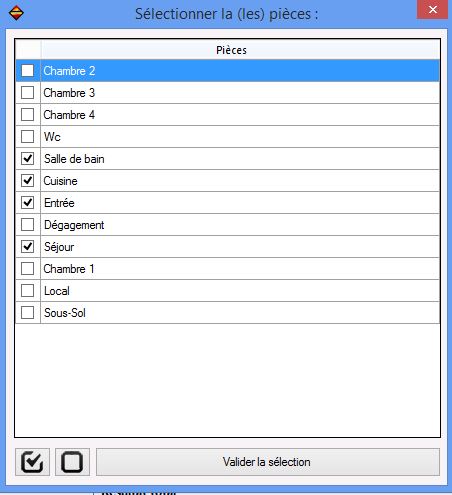
Task: Click Valider la sélection button
Action: point(268,462)
